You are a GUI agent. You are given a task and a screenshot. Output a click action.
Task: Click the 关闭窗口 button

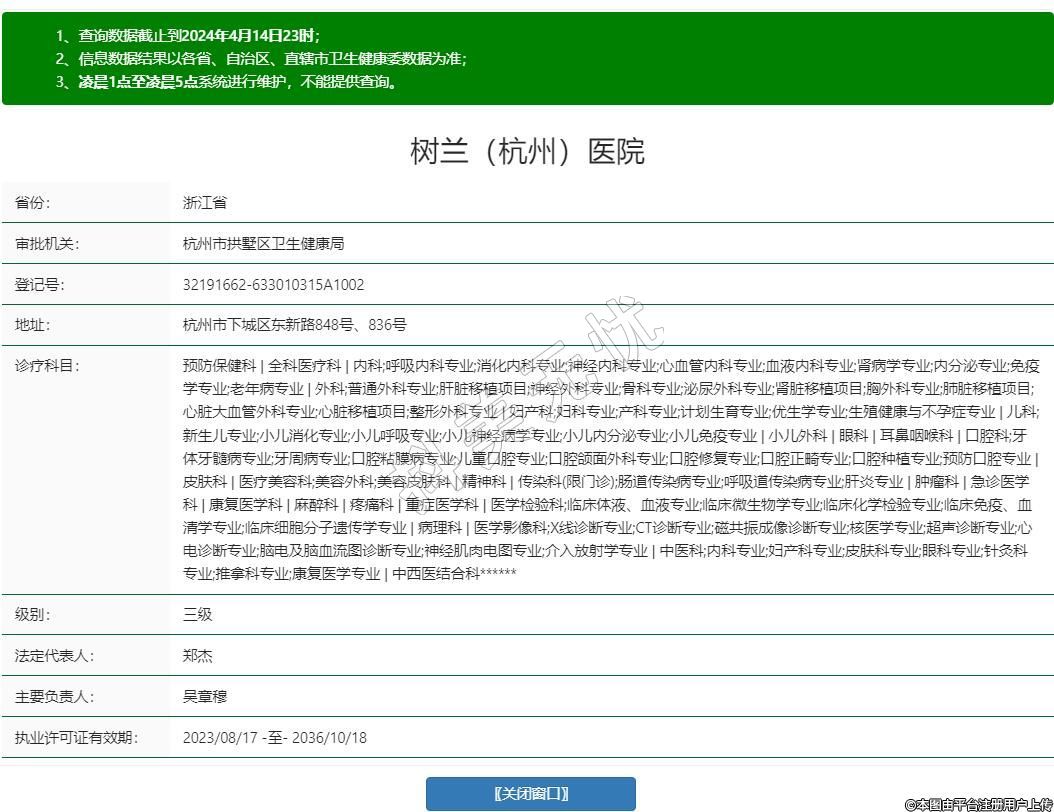530,793
